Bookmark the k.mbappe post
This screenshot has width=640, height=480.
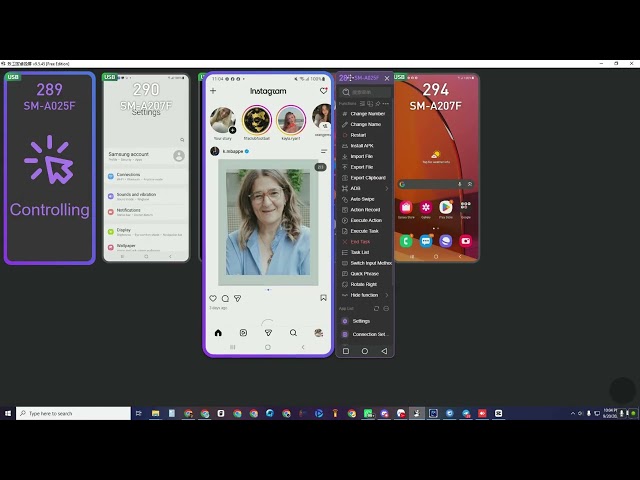tap(323, 298)
